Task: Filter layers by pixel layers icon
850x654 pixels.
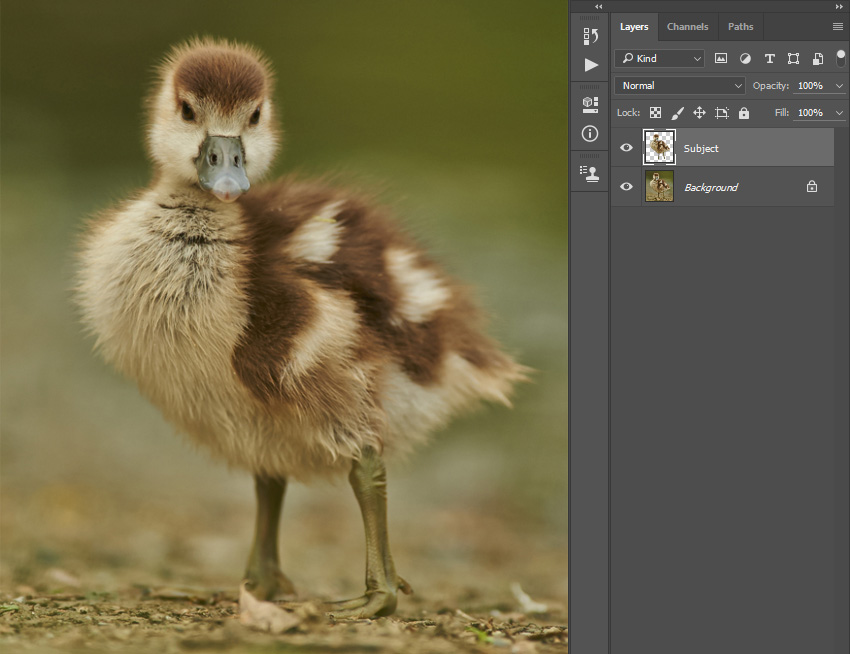Action: pos(720,58)
